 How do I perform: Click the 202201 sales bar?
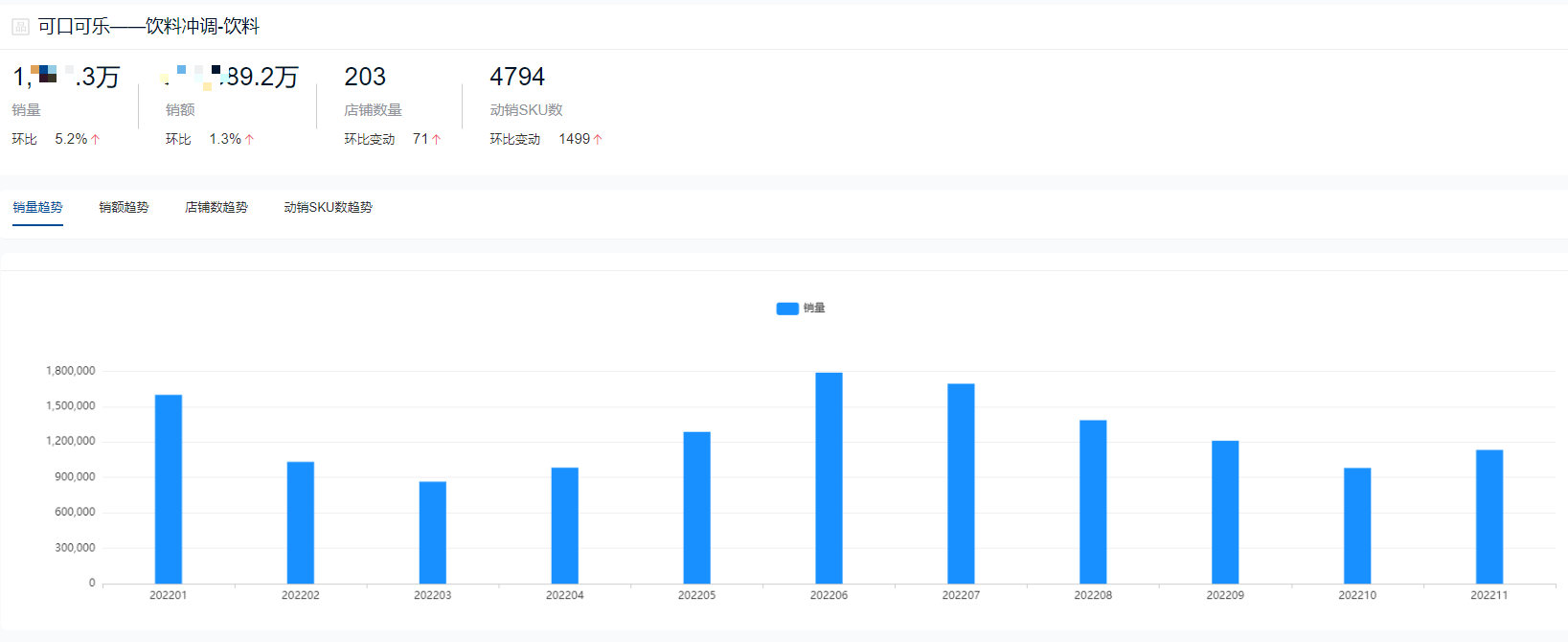(x=169, y=489)
